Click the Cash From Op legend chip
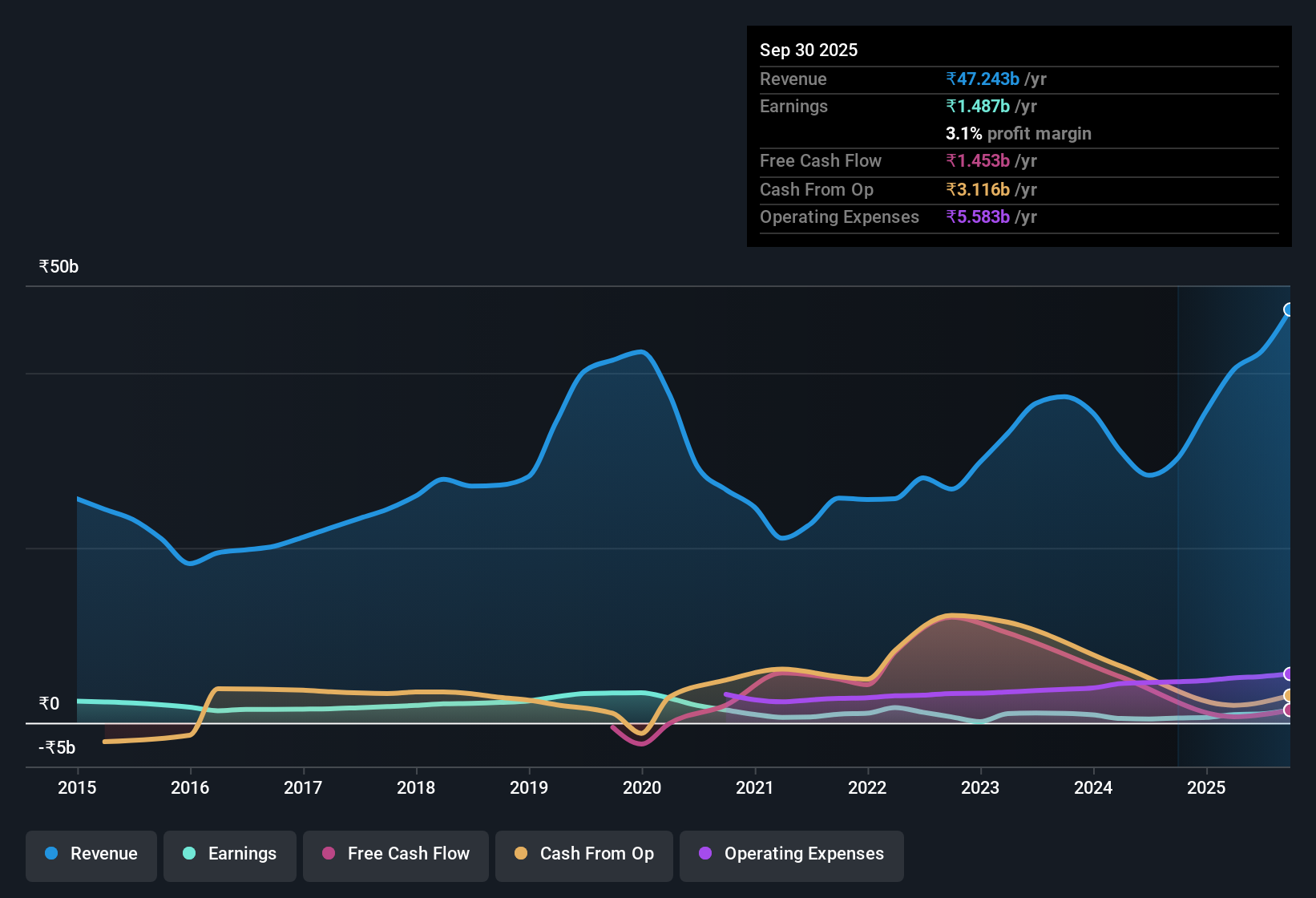 point(583,854)
